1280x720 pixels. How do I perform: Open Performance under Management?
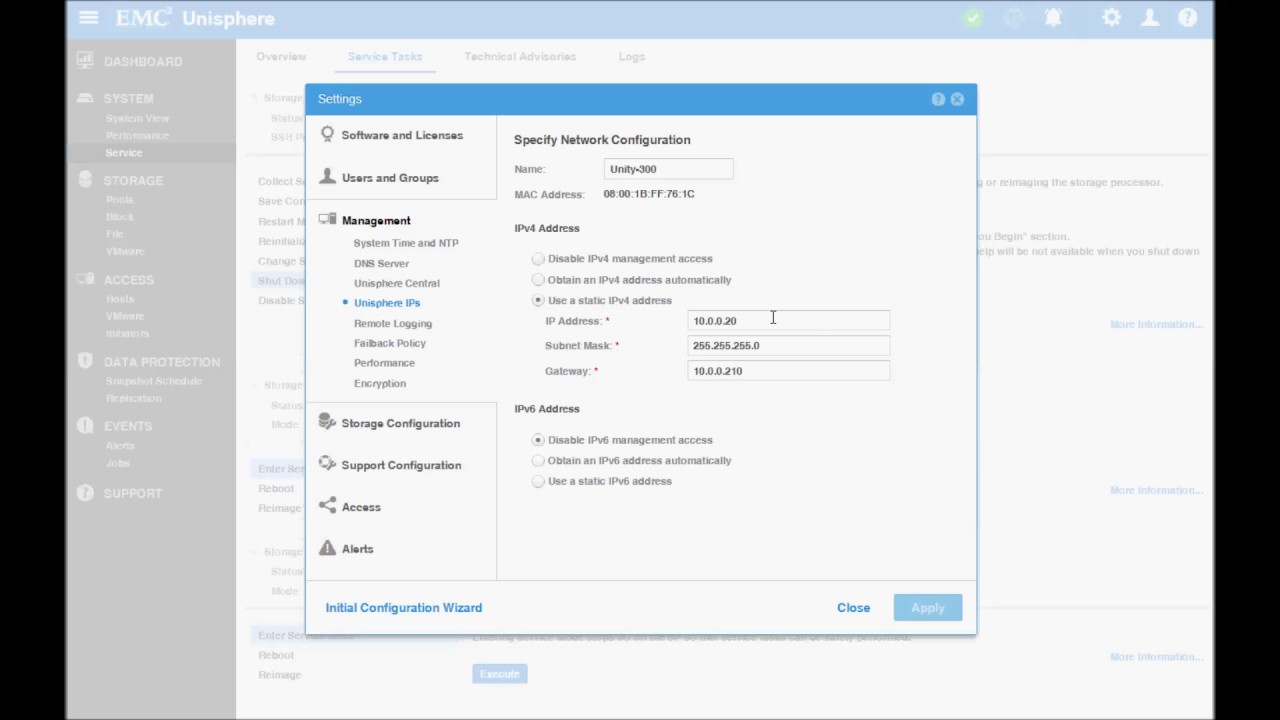click(x=384, y=363)
